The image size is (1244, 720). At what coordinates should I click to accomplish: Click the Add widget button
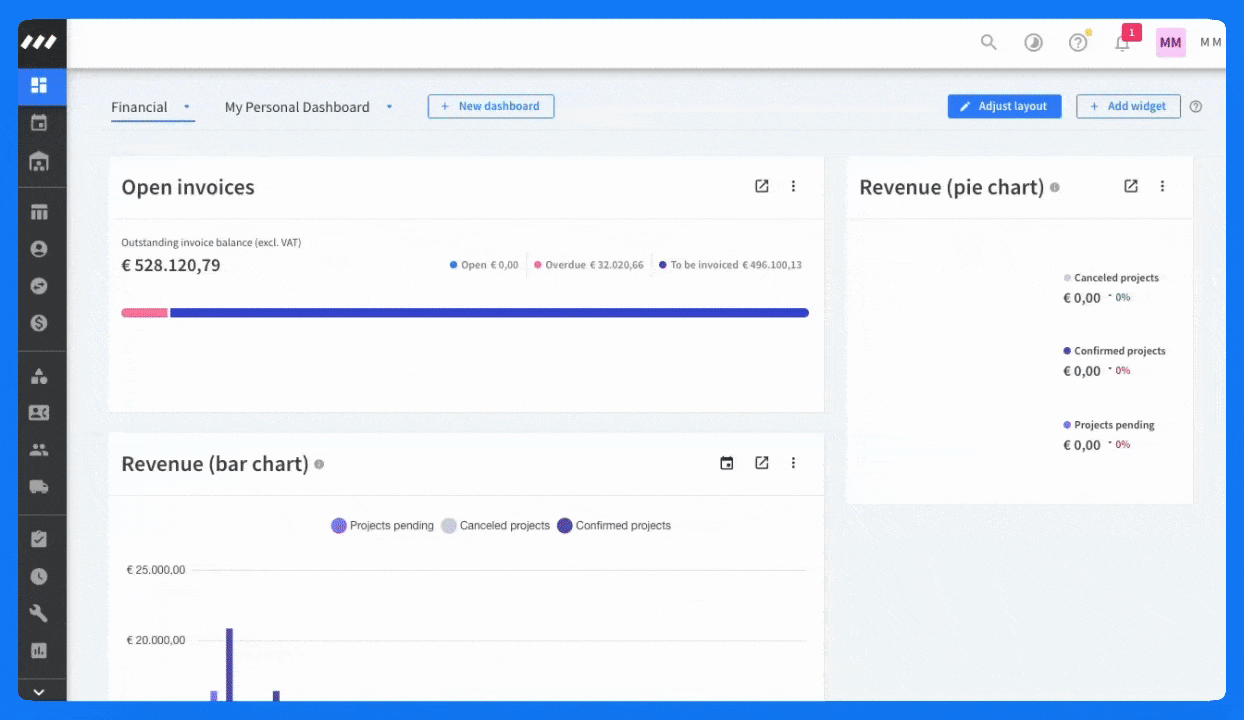(x=1128, y=106)
